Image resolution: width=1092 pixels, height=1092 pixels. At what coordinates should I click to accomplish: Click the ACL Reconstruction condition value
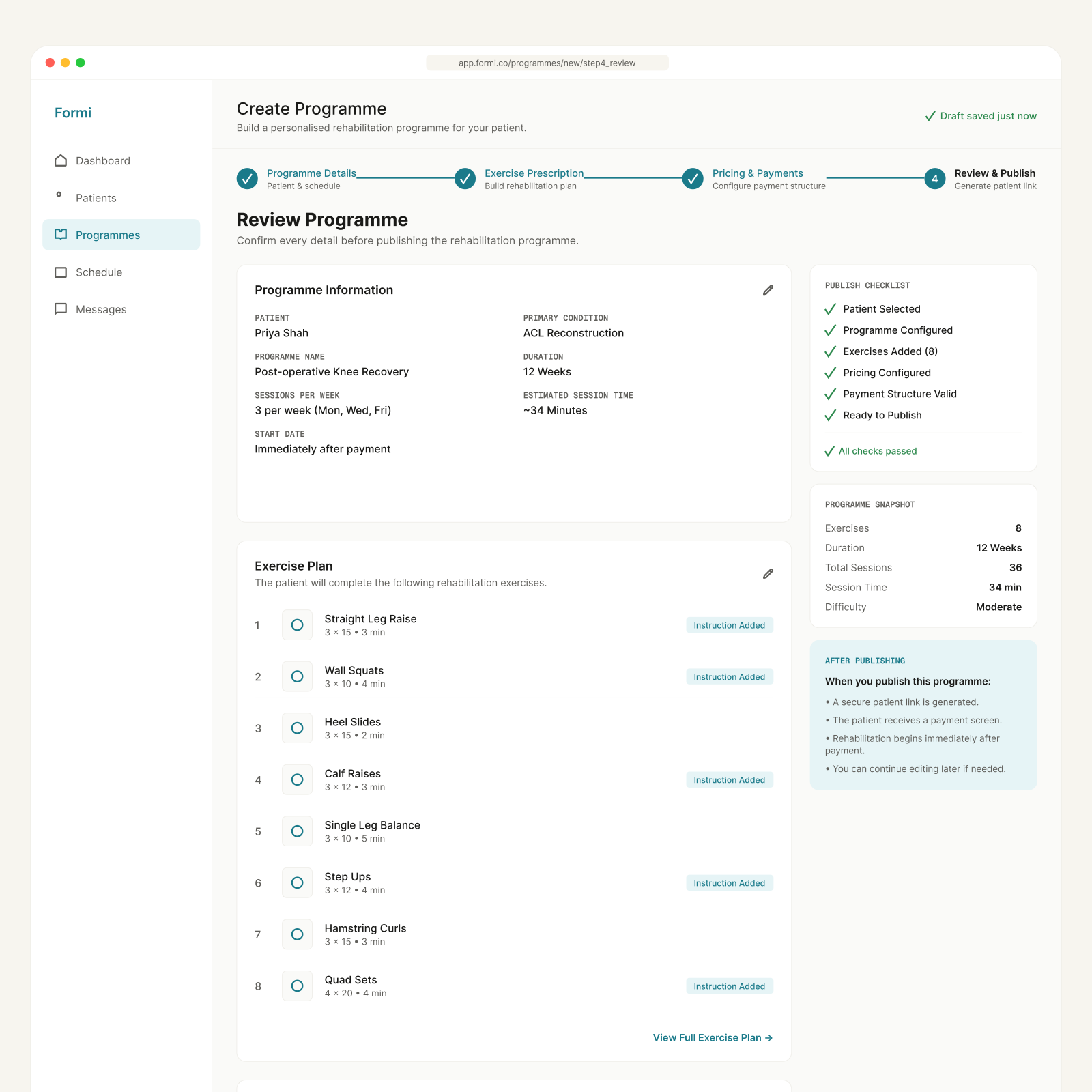point(573,333)
